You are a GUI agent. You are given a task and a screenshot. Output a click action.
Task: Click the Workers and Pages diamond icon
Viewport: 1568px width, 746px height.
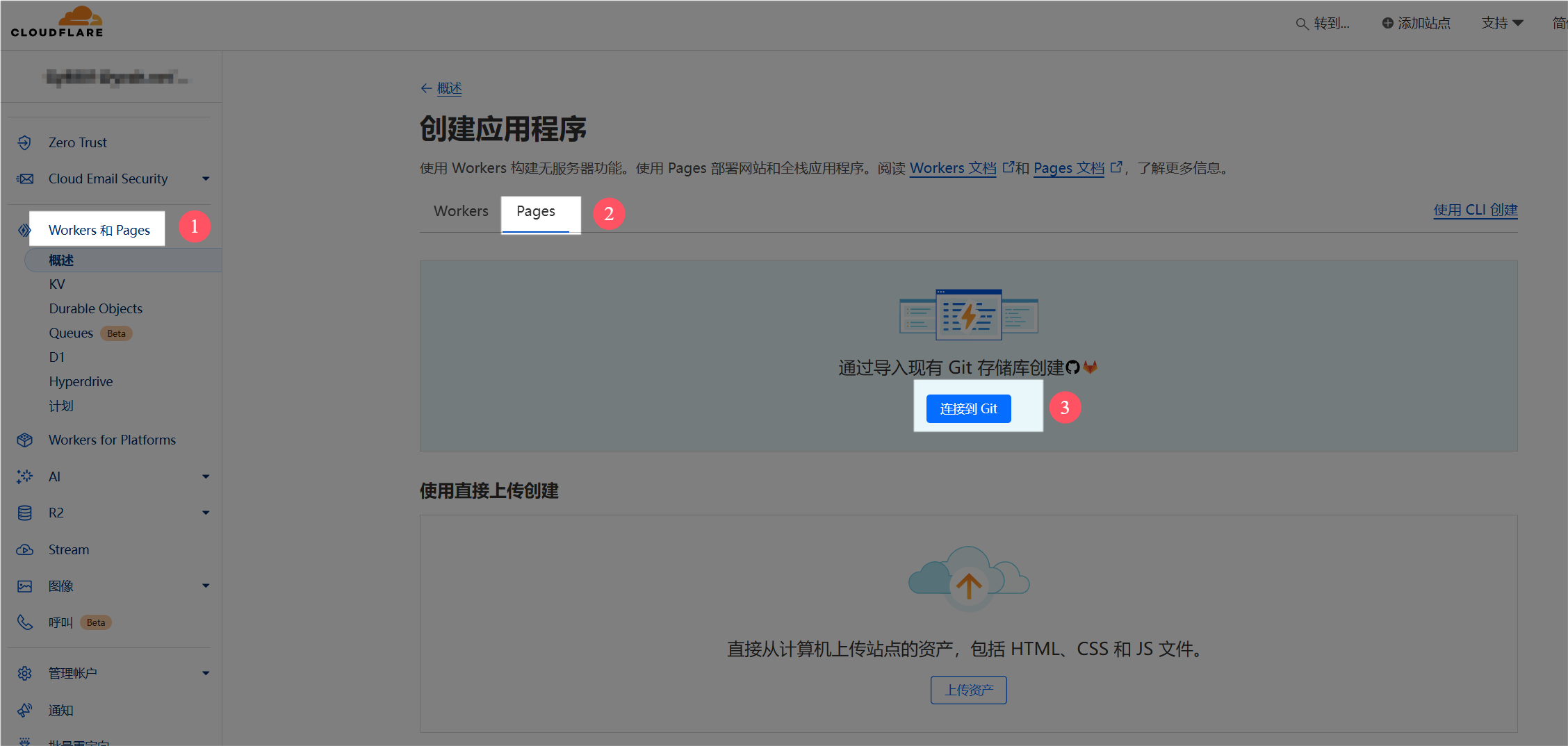pos(24,230)
